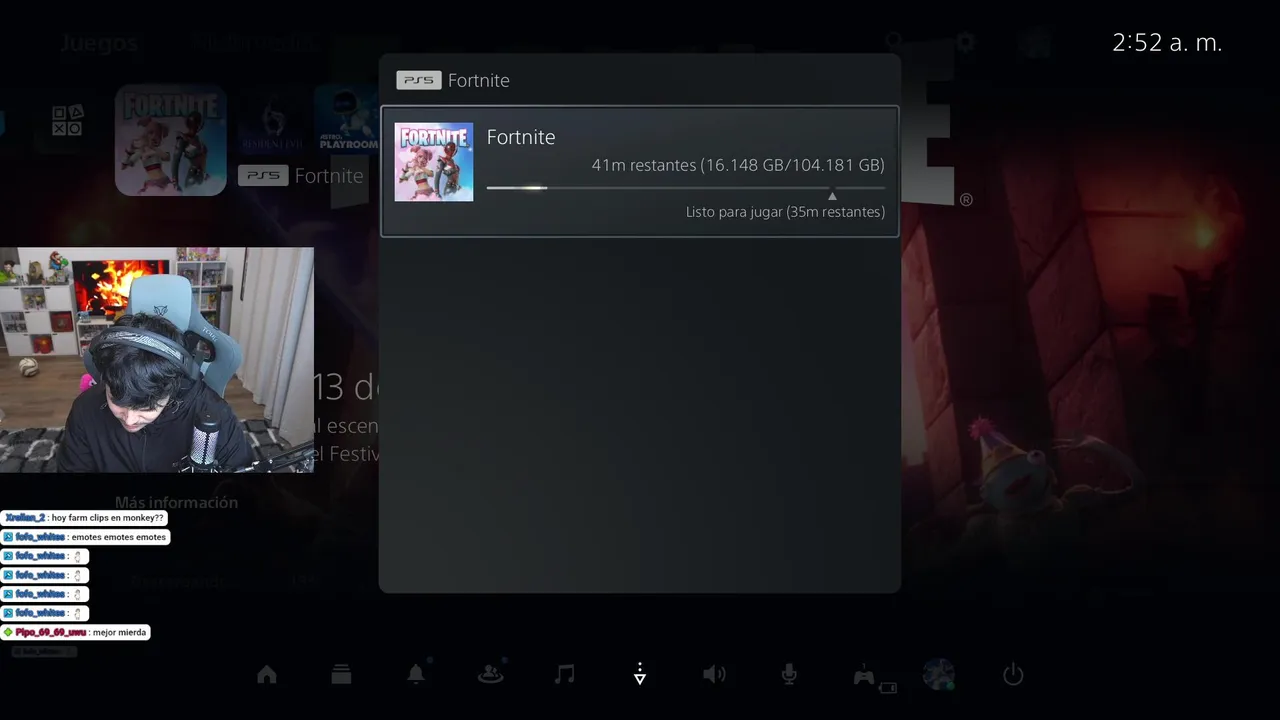The width and height of the screenshot is (1280, 720).
Task: Click the Fortnite download progress bar
Action: point(686,187)
